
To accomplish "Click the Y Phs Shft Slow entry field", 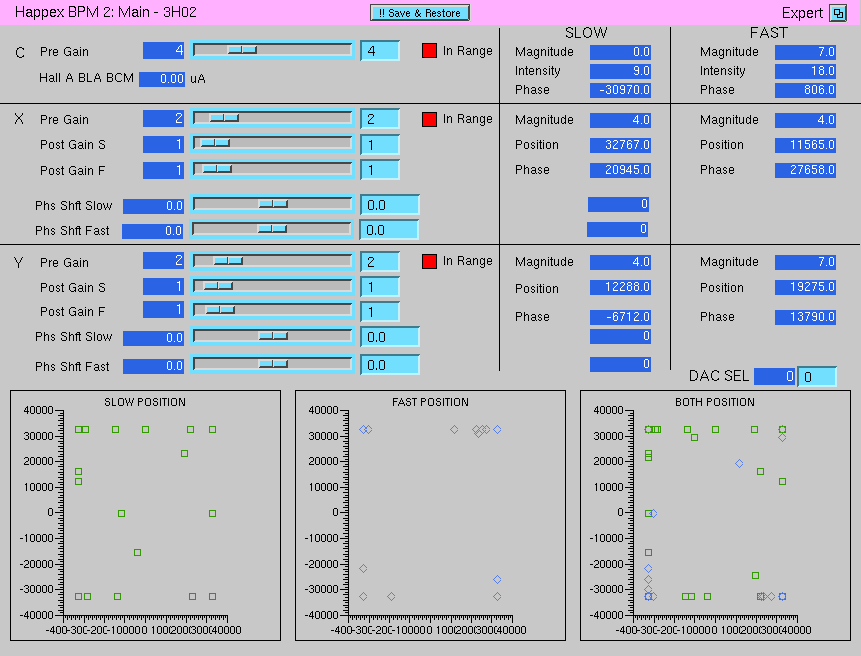I will (x=390, y=337).
